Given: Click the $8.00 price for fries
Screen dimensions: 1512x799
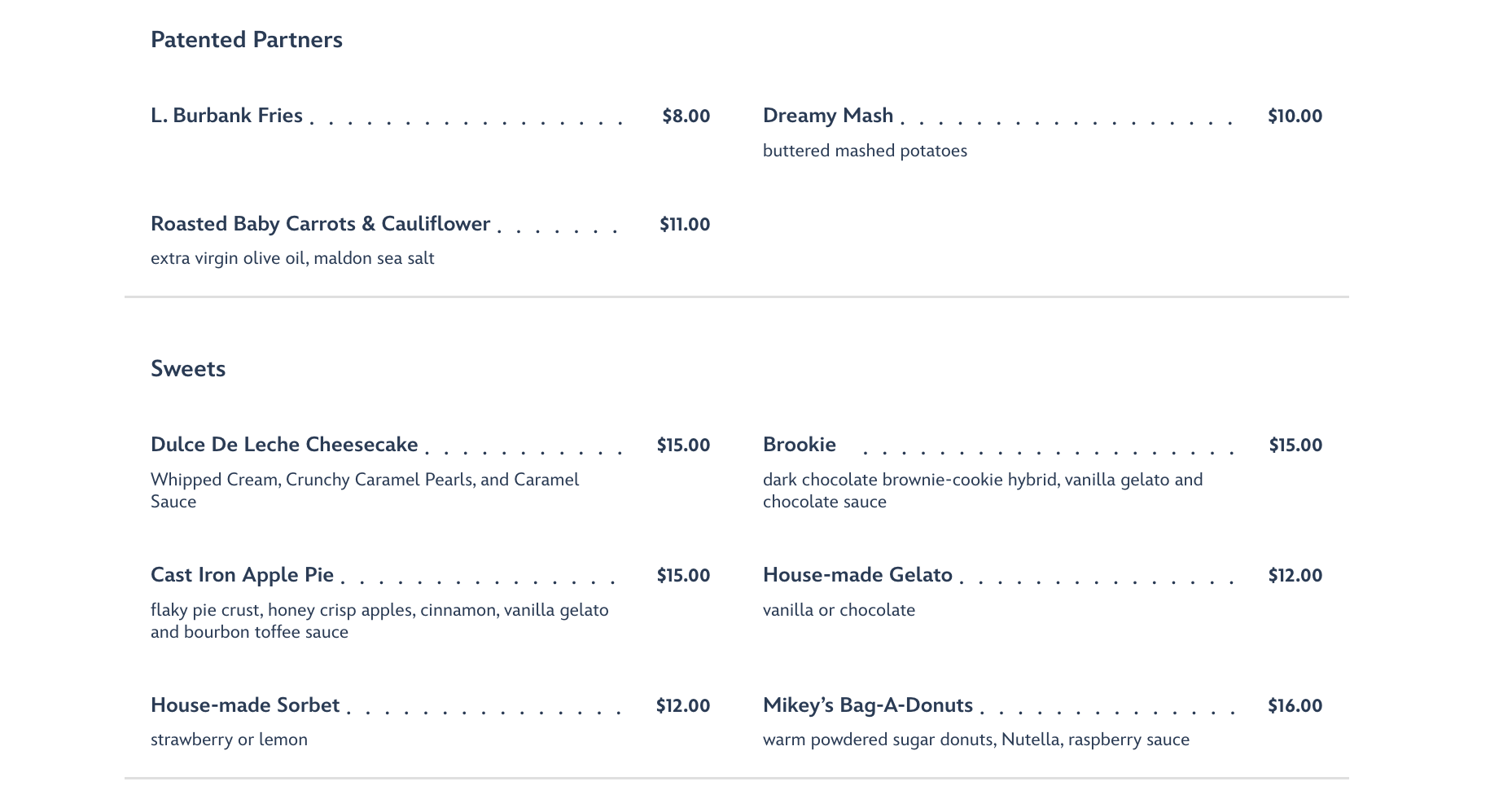Looking at the screenshot, I should (x=686, y=116).
